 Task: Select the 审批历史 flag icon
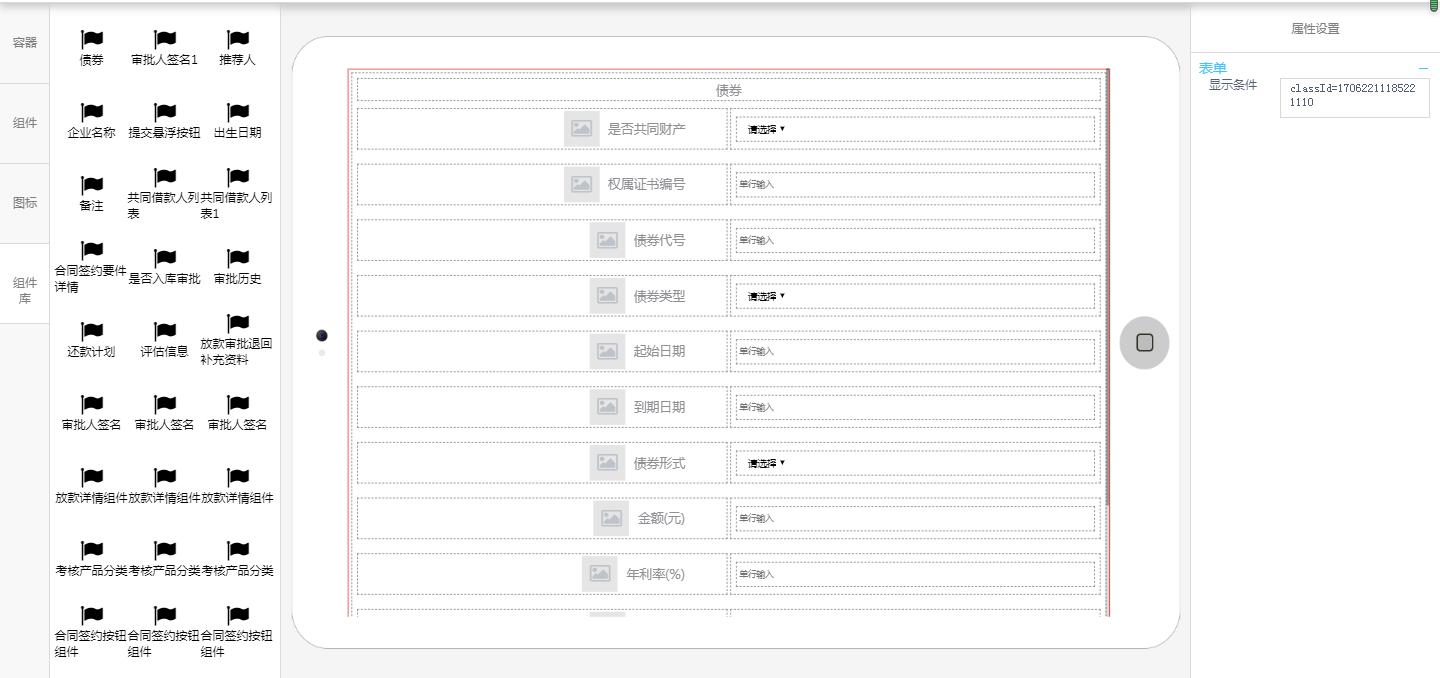(238, 258)
